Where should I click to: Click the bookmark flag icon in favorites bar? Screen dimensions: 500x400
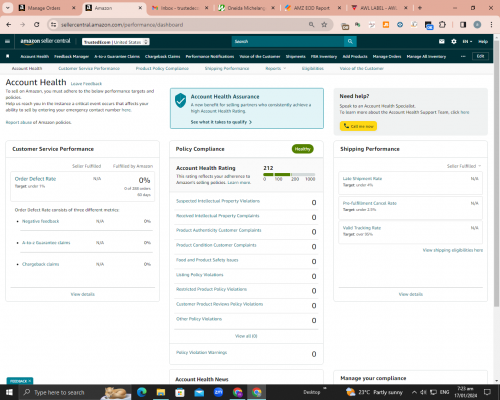8,56
